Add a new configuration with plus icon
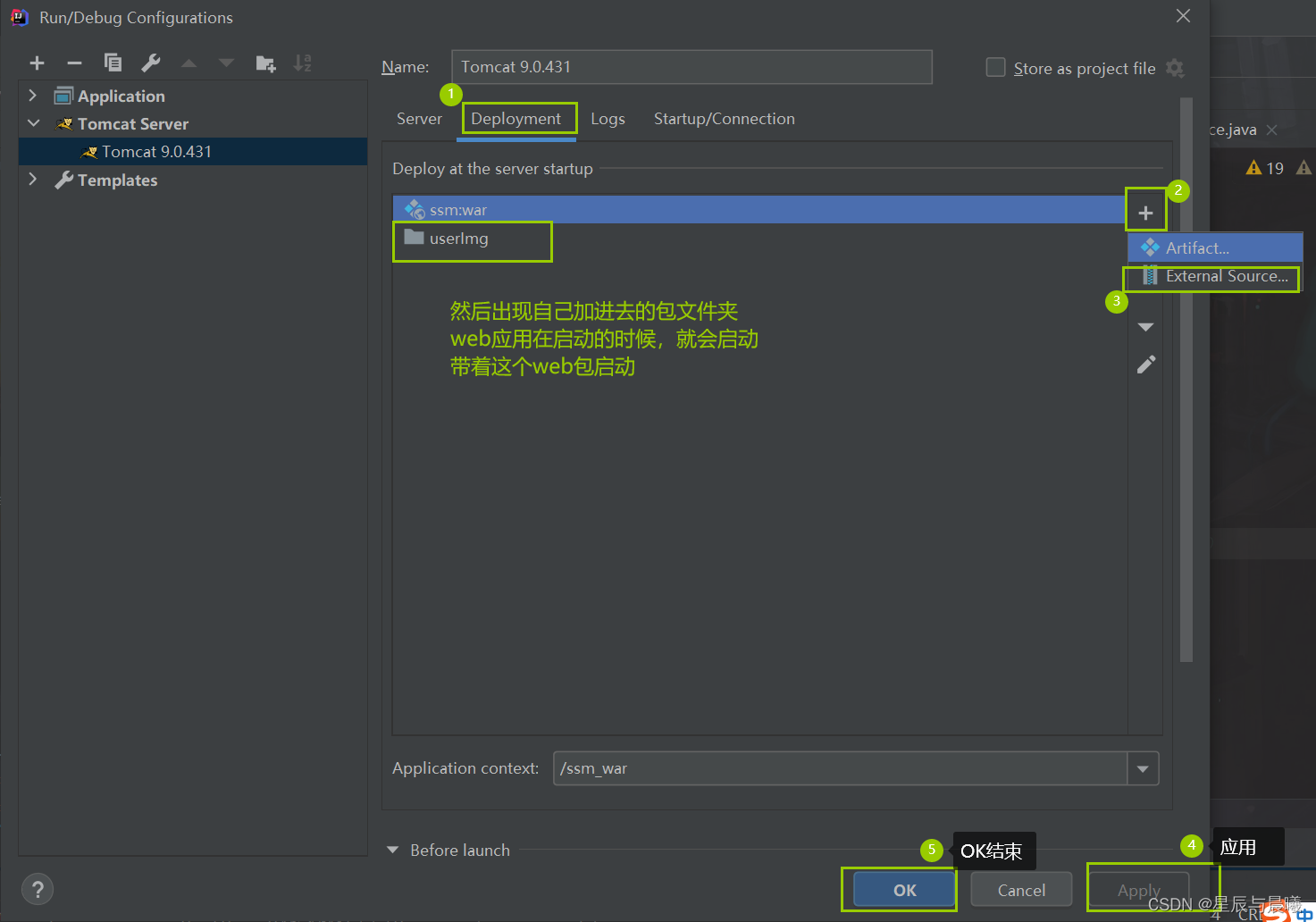1316x922 pixels. (x=37, y=63)
